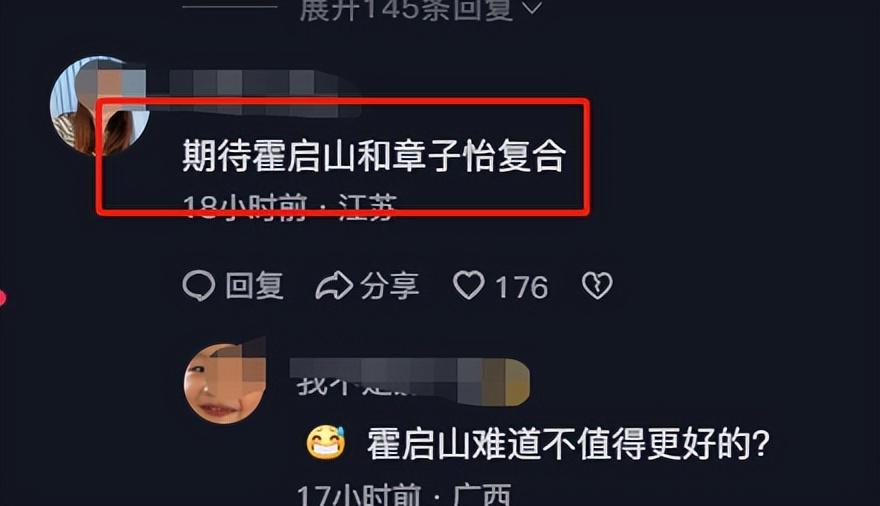The height and width of the screenshot is (506, 880).
Task: Select the comment 期待霍启山和章子怡复合
Action: (x=374, y=155)
